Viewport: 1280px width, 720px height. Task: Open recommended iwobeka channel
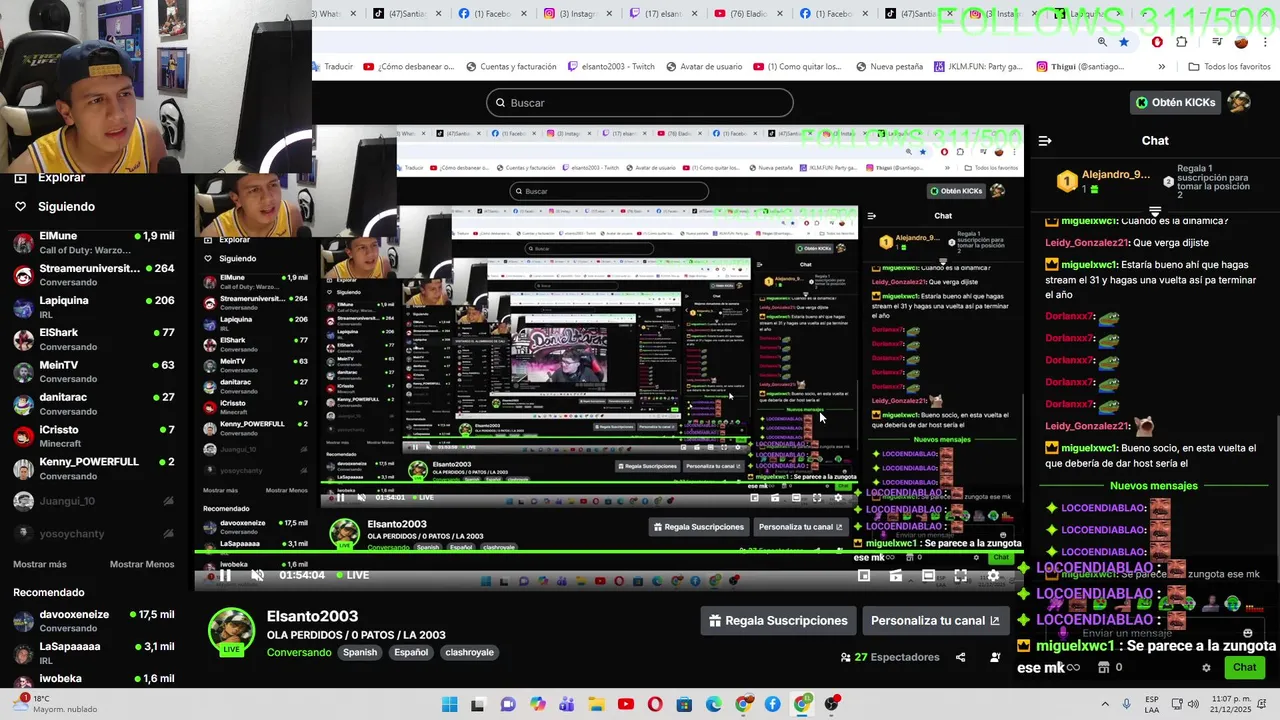95,679
